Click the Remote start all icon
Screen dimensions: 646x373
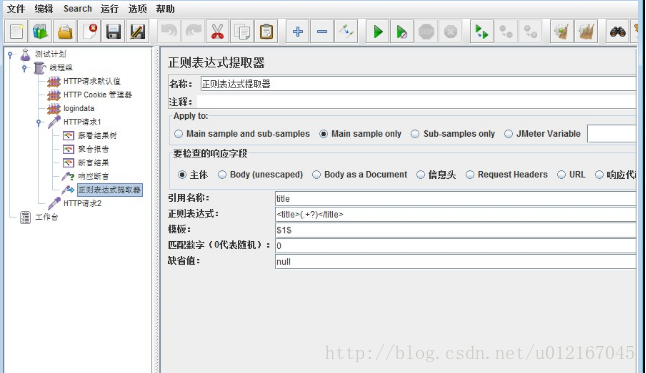tap(482, 31)
